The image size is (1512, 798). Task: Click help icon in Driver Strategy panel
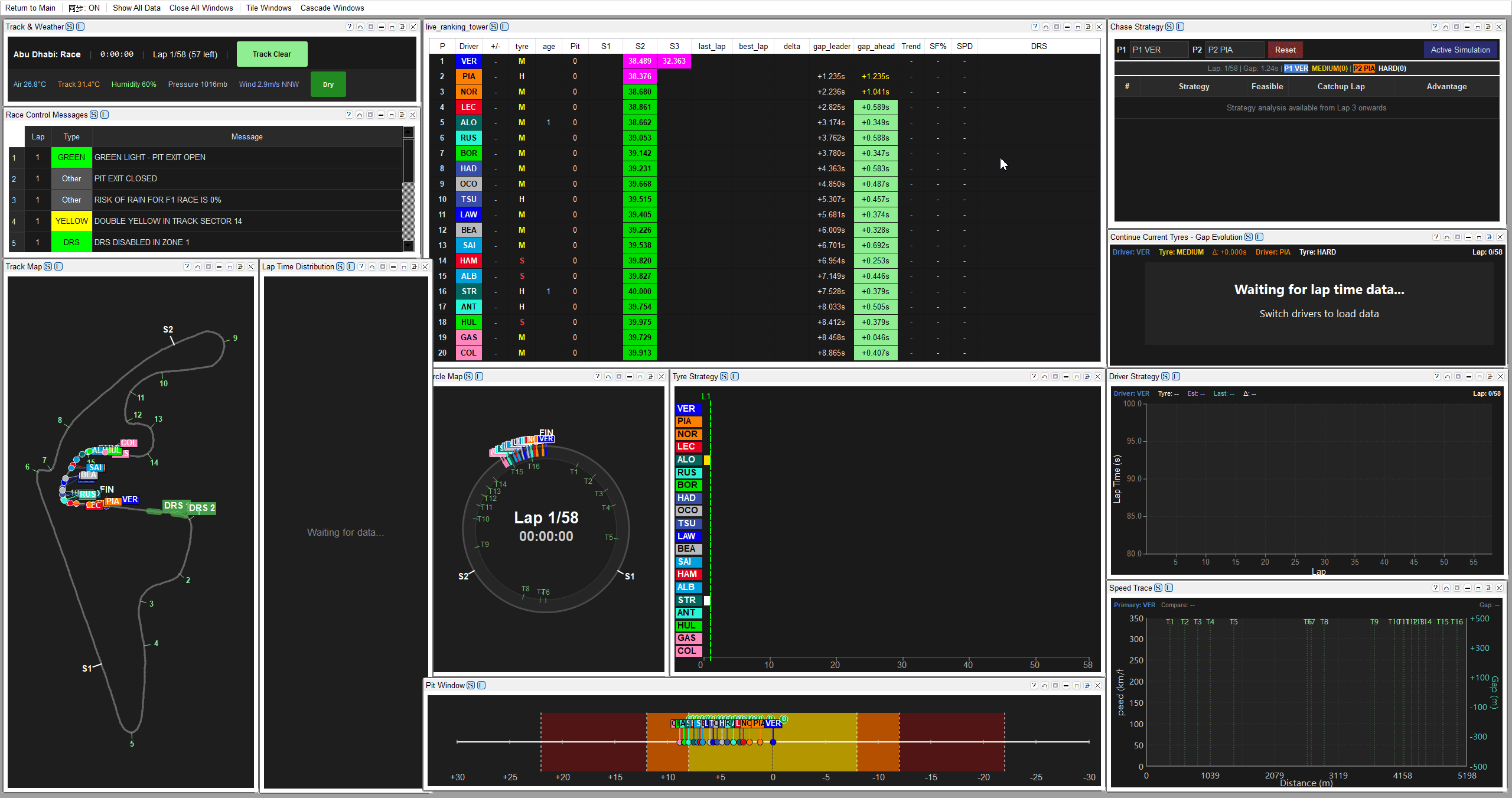pyautogui.click(x=1437, y=376)
